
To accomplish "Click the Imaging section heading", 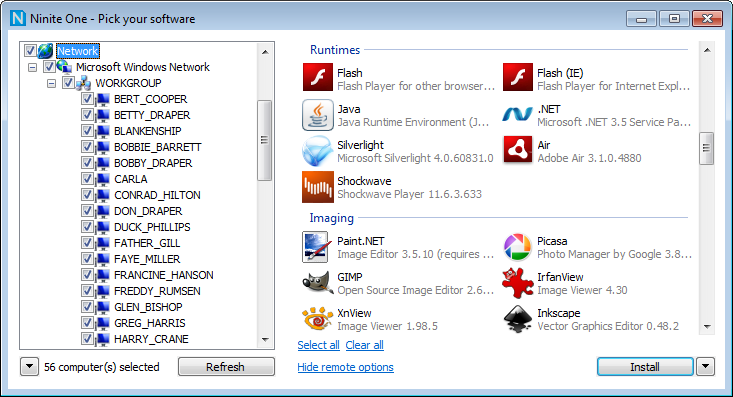I will pyautogui.click(x=331, y=218).
